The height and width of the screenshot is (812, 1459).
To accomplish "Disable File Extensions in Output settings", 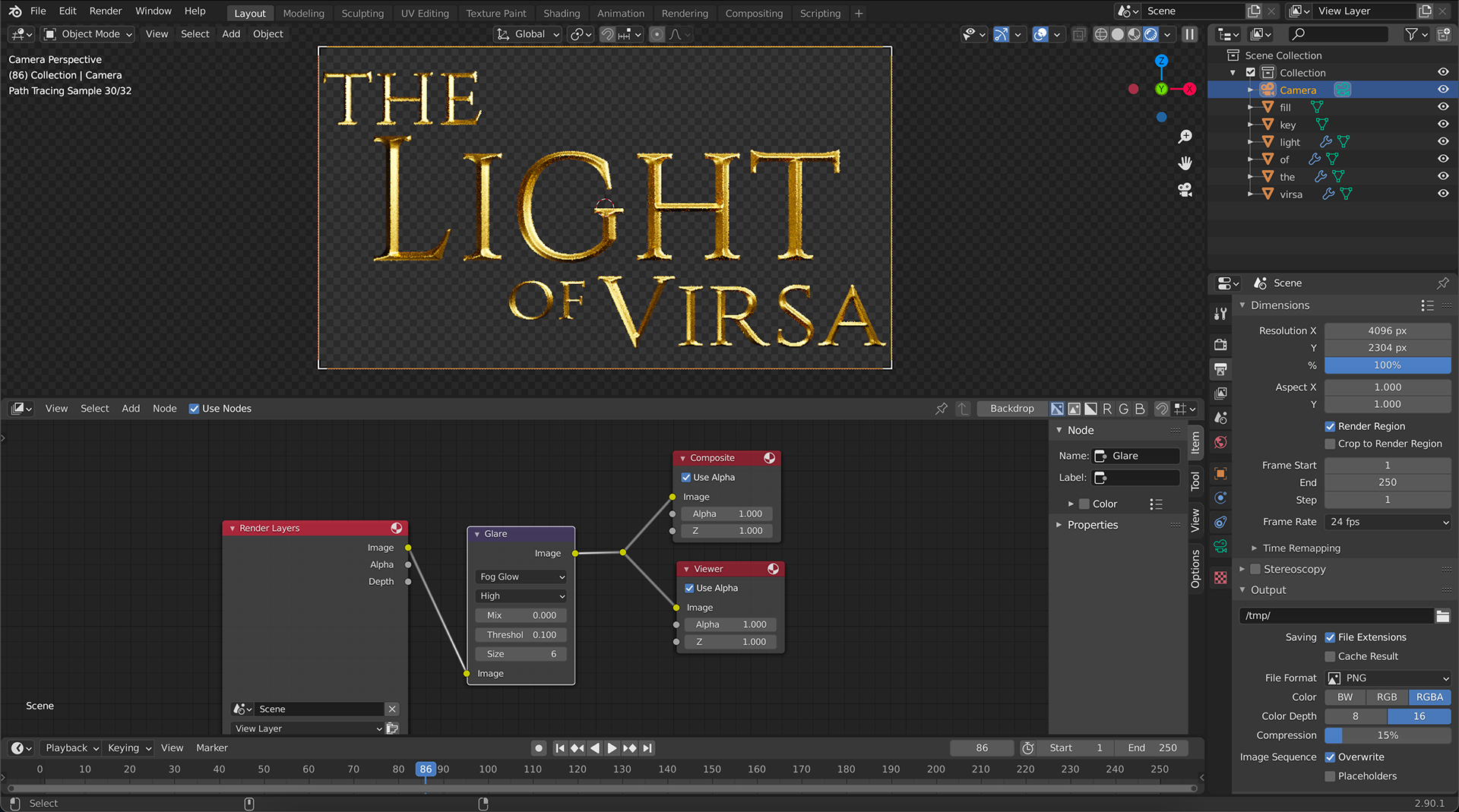I will point(1330,637).
